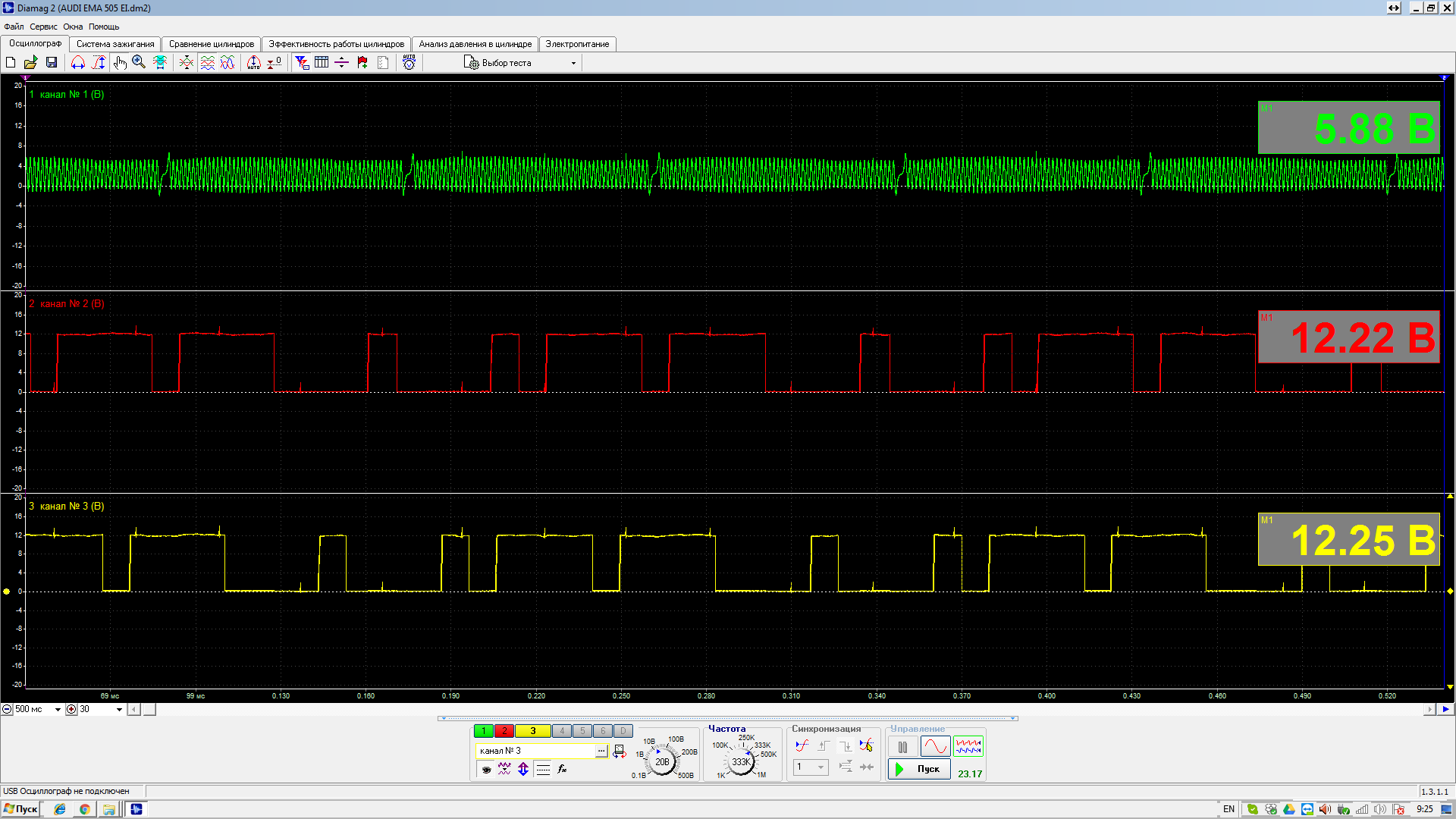Save recording with floppy disk icon
The width and height of the screenshot is (1456, 819).
tap(52, 63)
